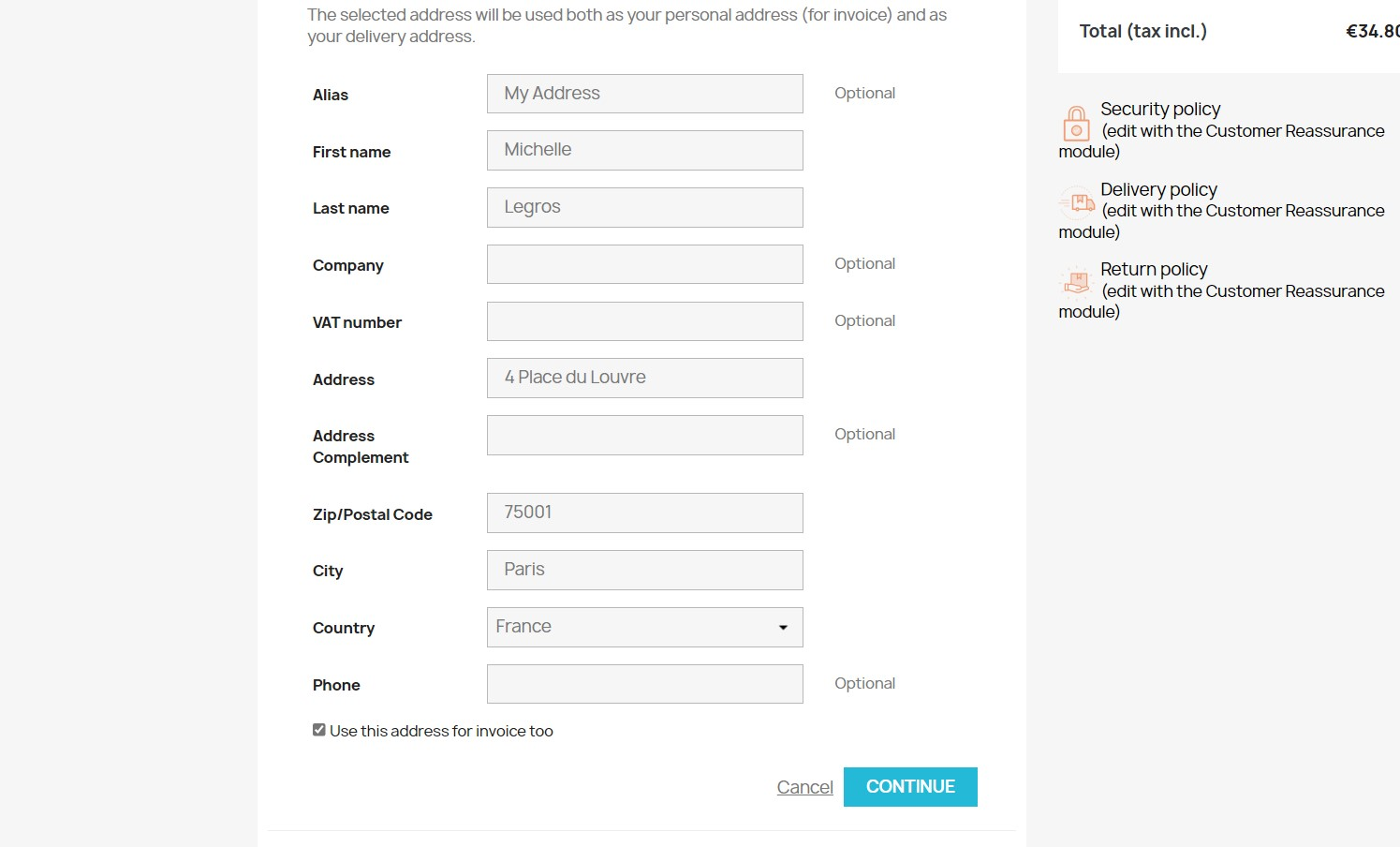1400x847 pixels.
Task: Click the Address Complement field
Action: tap(644, 435)
